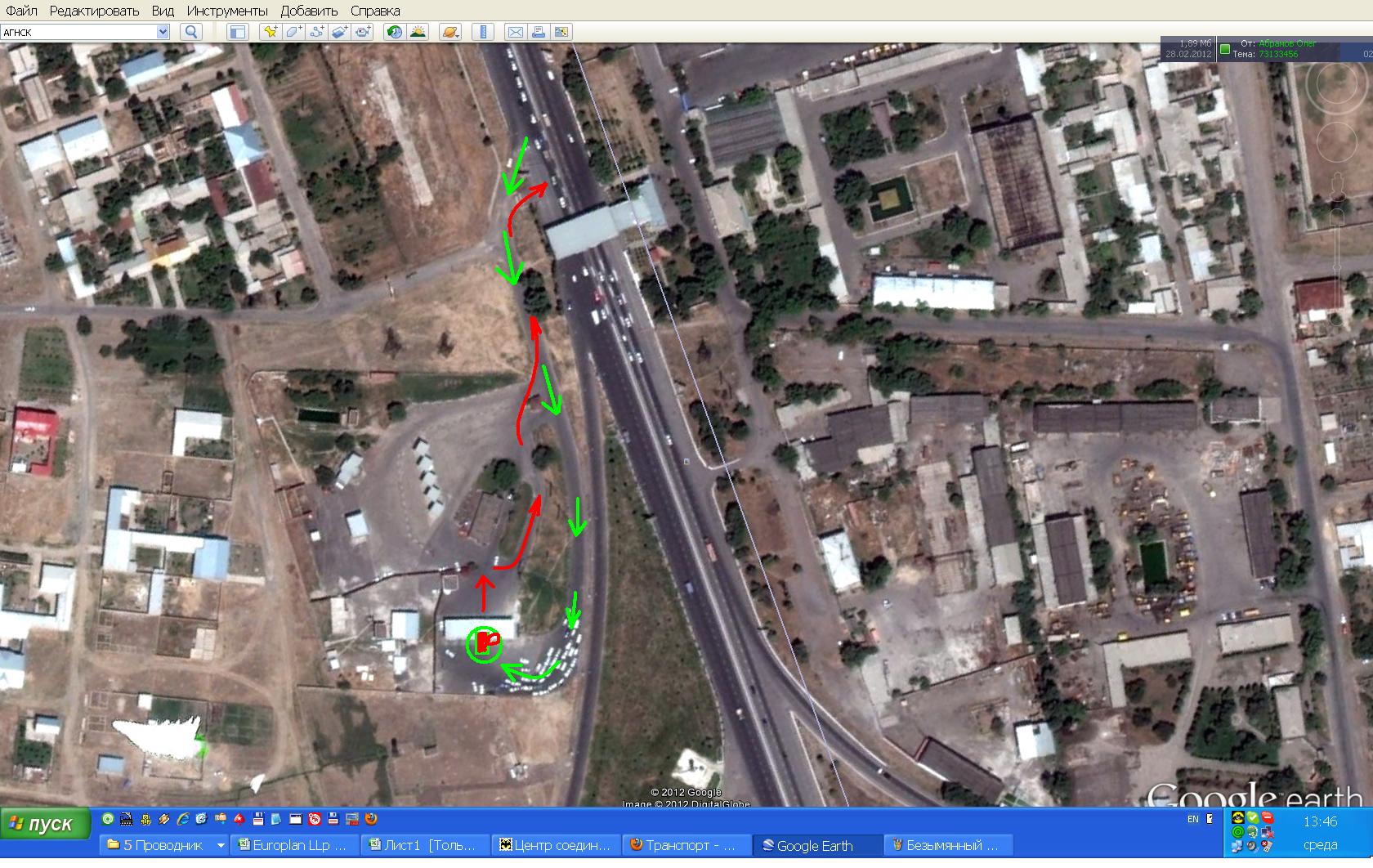Open the planet switcher dropdown
Screen dimensions: 1373x868
450,32
